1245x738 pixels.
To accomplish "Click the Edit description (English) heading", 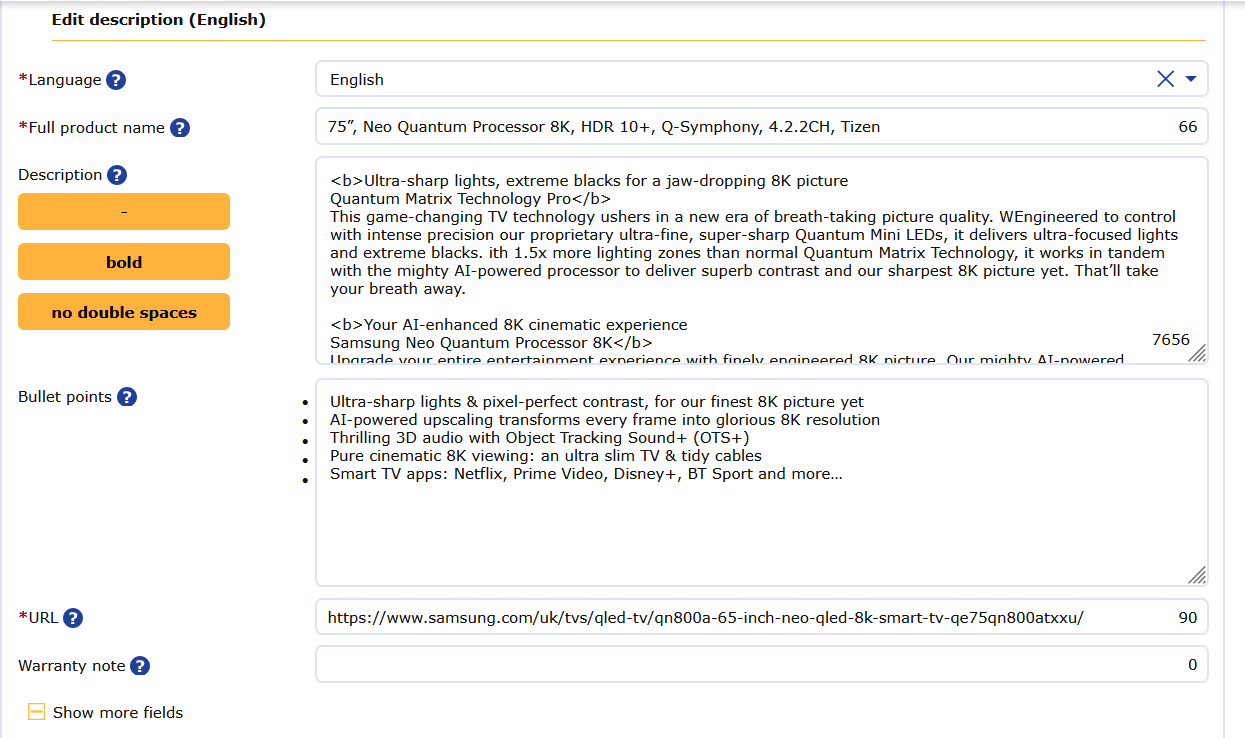I will coord(159,20).
